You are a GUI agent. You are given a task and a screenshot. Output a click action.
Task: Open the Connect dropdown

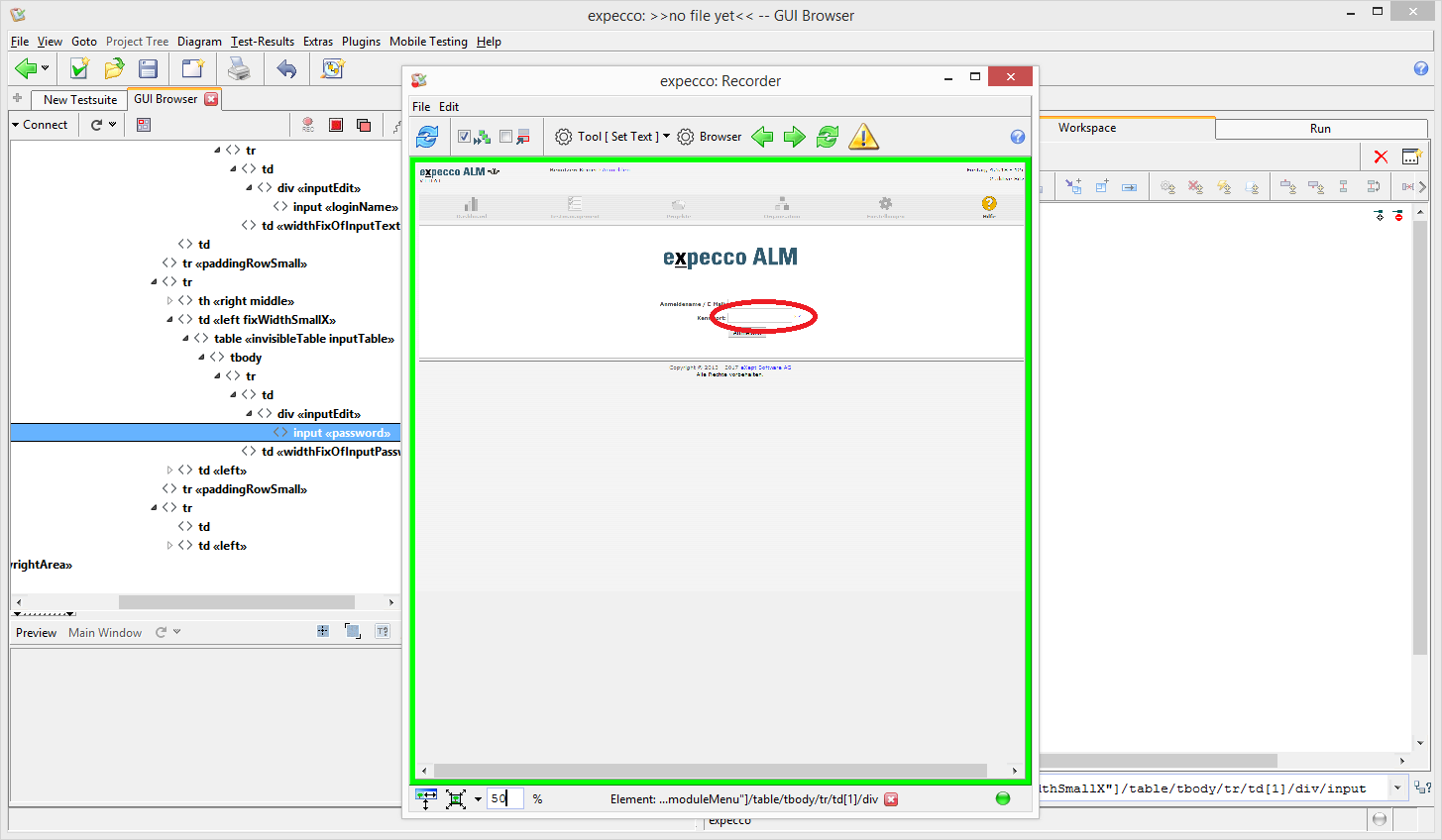tap(40, 125)
